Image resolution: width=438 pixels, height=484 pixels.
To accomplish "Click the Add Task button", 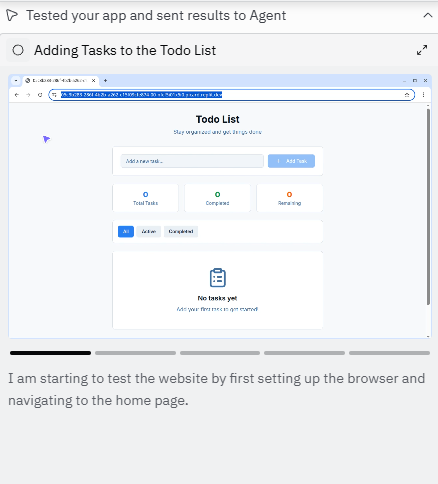I will pos(291,161).
